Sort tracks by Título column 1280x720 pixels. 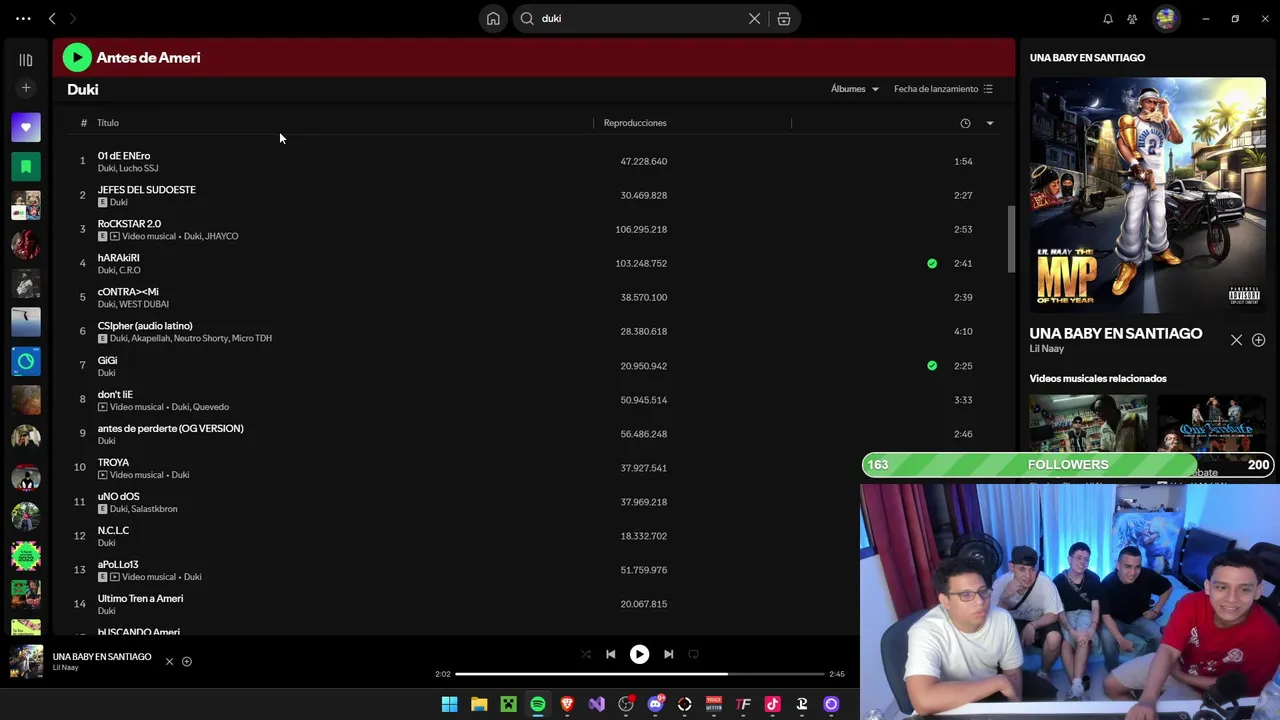click(108, 123)
